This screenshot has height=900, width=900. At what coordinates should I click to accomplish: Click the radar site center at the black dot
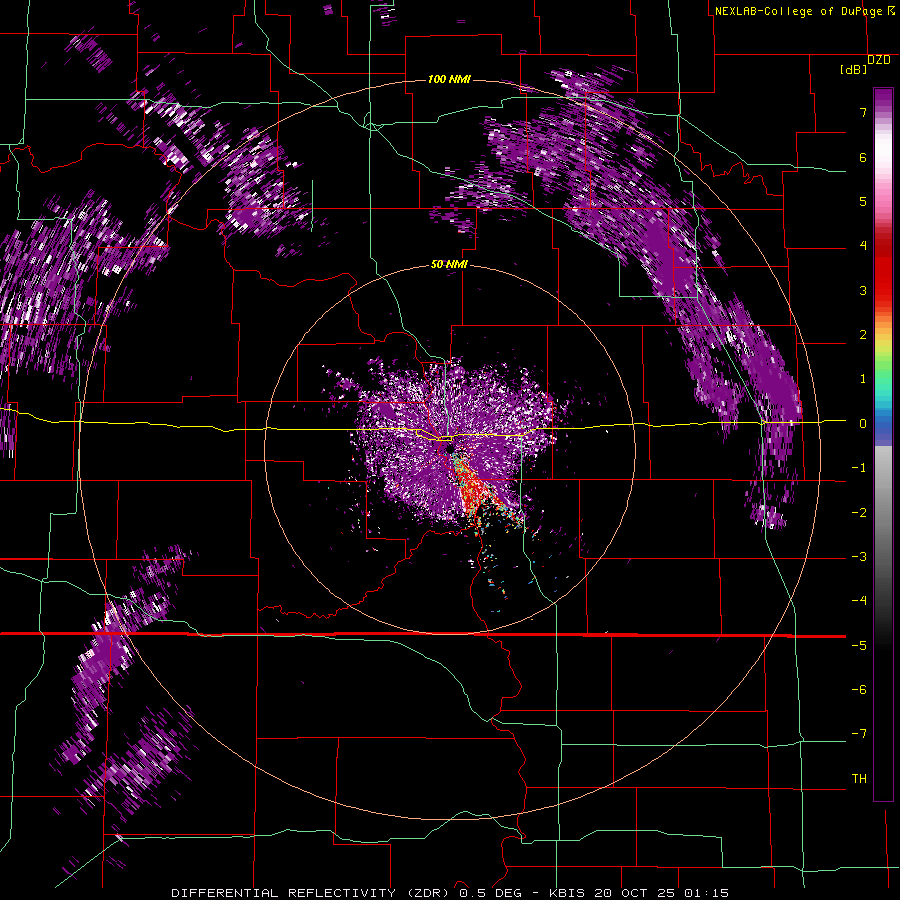[448, 448]
